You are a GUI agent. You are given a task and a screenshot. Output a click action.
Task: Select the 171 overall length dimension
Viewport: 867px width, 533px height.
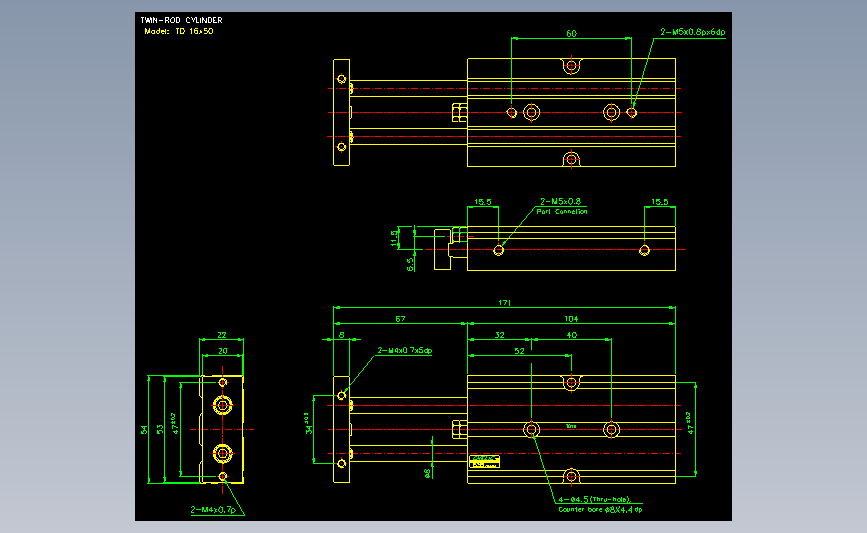(504, 303)
